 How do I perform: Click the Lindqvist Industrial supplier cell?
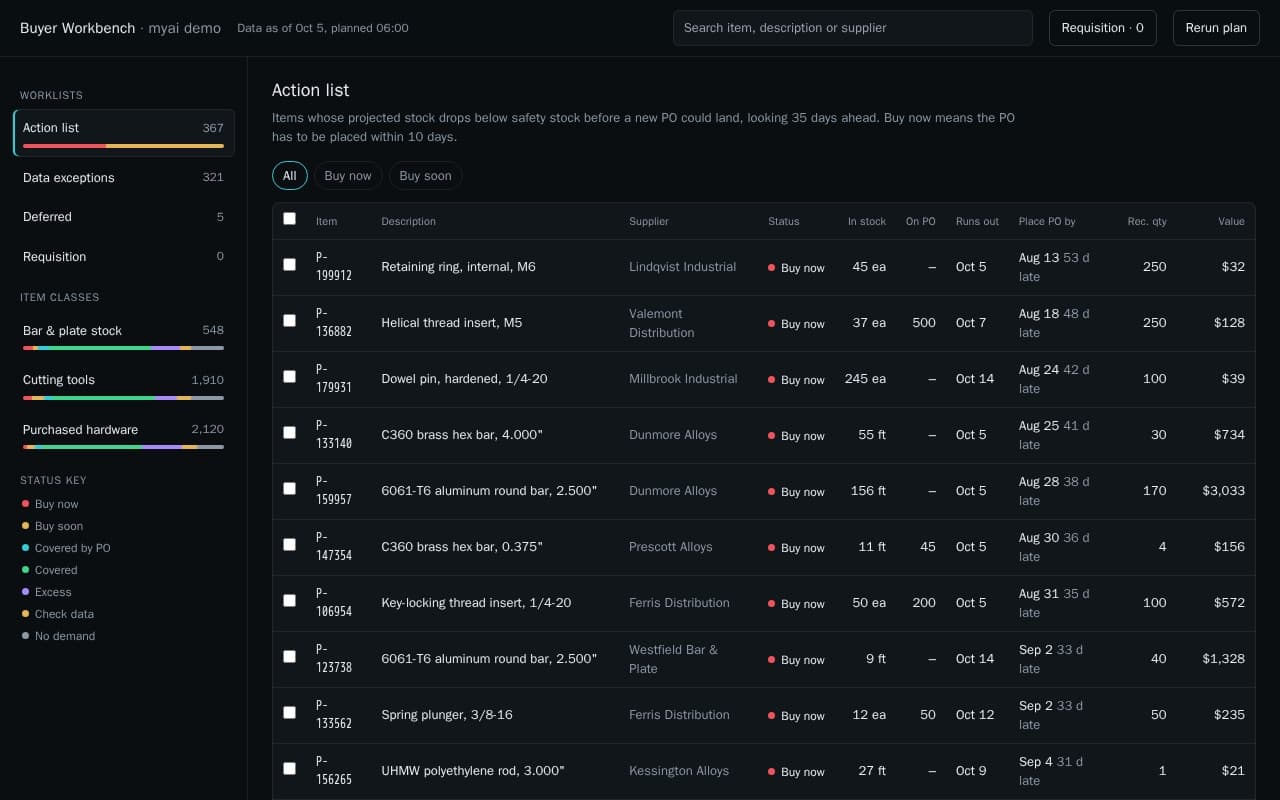tap(682, 267)
